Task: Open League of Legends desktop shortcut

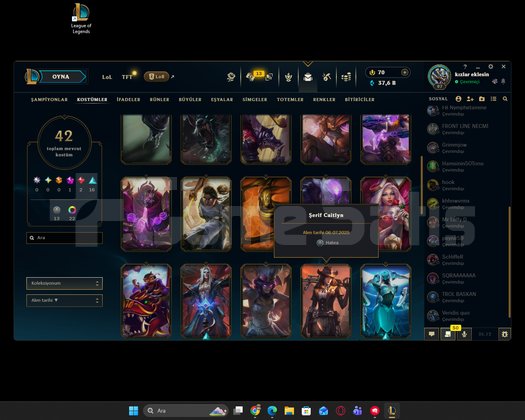Action: (81, 19)
